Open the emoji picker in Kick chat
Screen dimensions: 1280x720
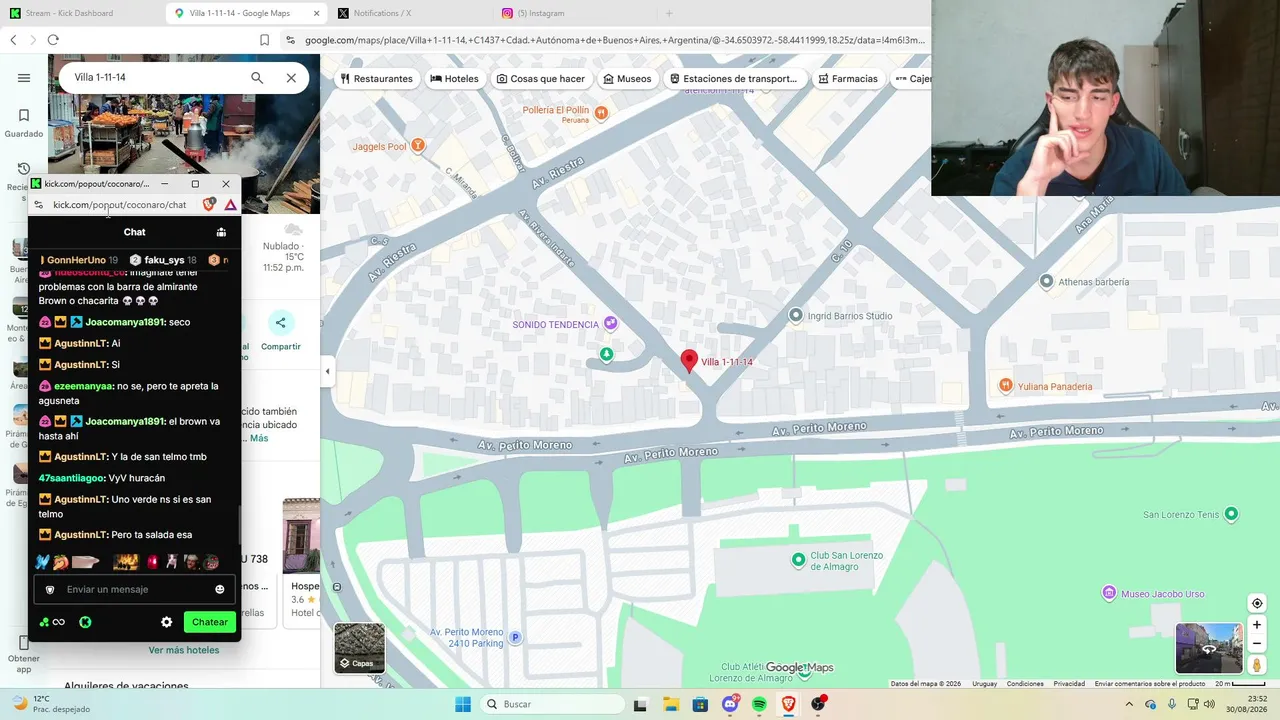tap(220, 589)
